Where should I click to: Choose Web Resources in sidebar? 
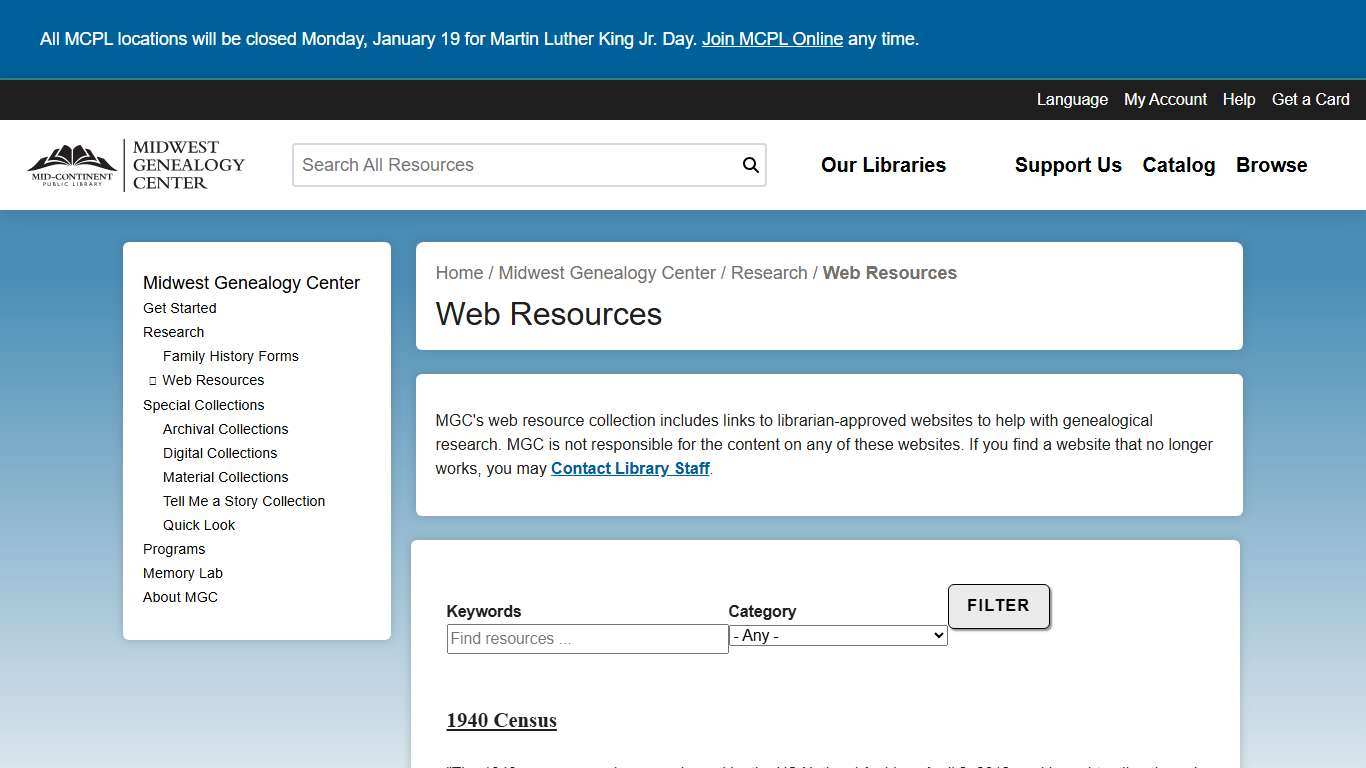pyautogui.click(x=213, y=380)
